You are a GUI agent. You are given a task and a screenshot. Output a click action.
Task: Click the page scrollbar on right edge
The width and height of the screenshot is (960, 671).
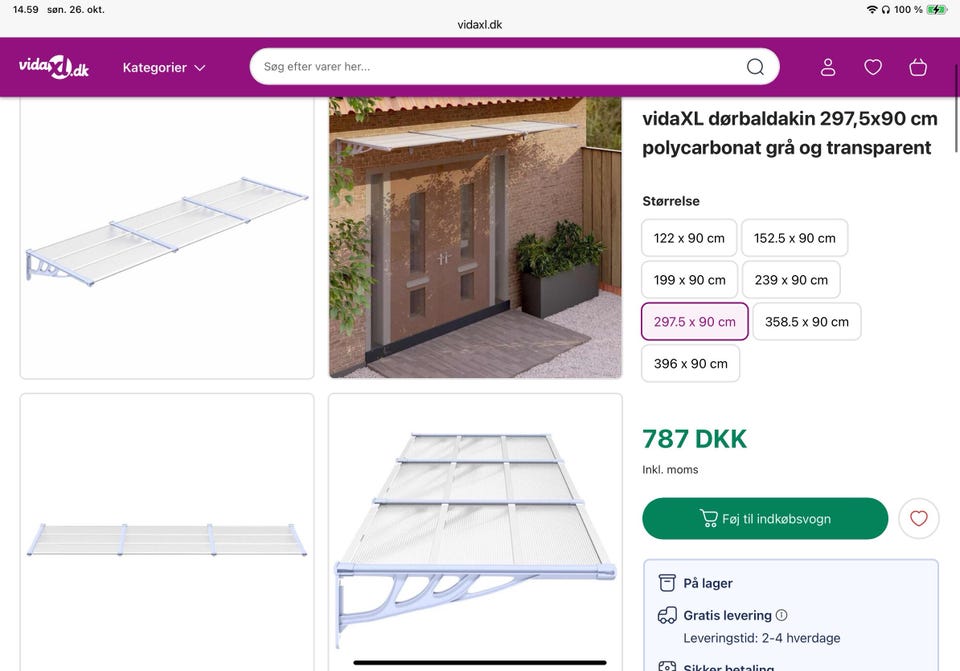[956, 107]
